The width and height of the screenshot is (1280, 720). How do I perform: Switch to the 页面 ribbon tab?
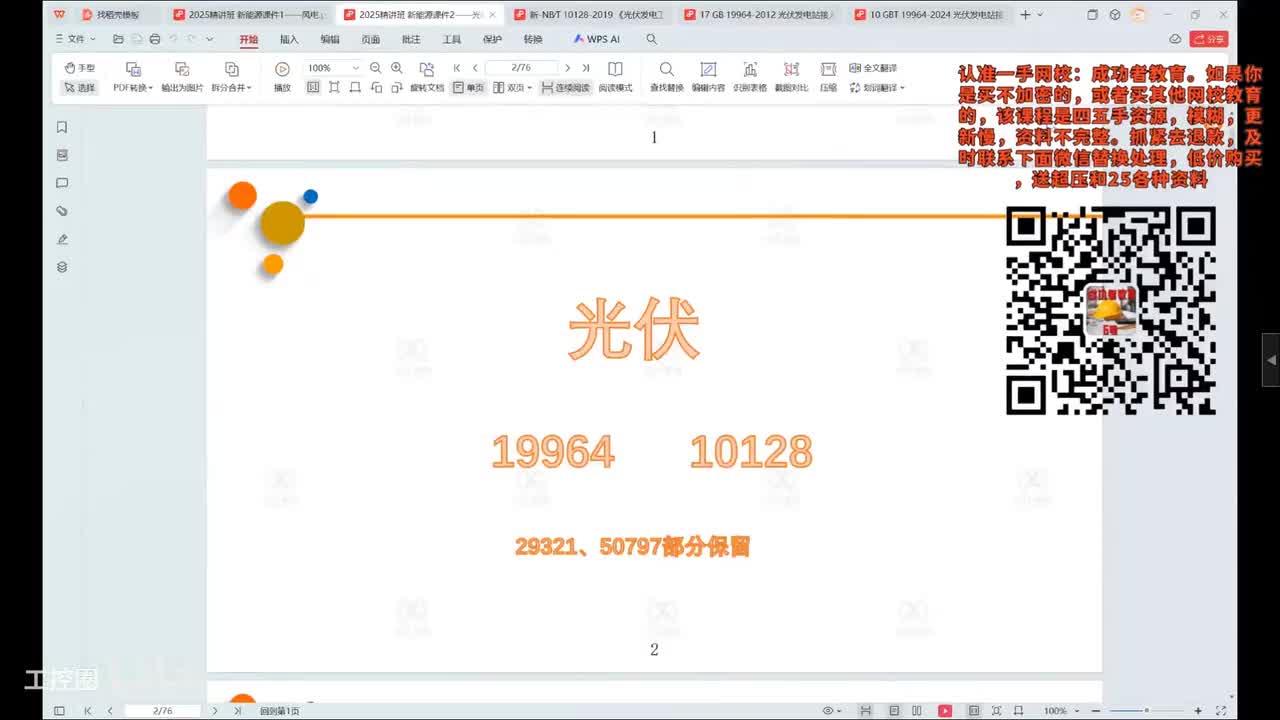coord(370,39)
